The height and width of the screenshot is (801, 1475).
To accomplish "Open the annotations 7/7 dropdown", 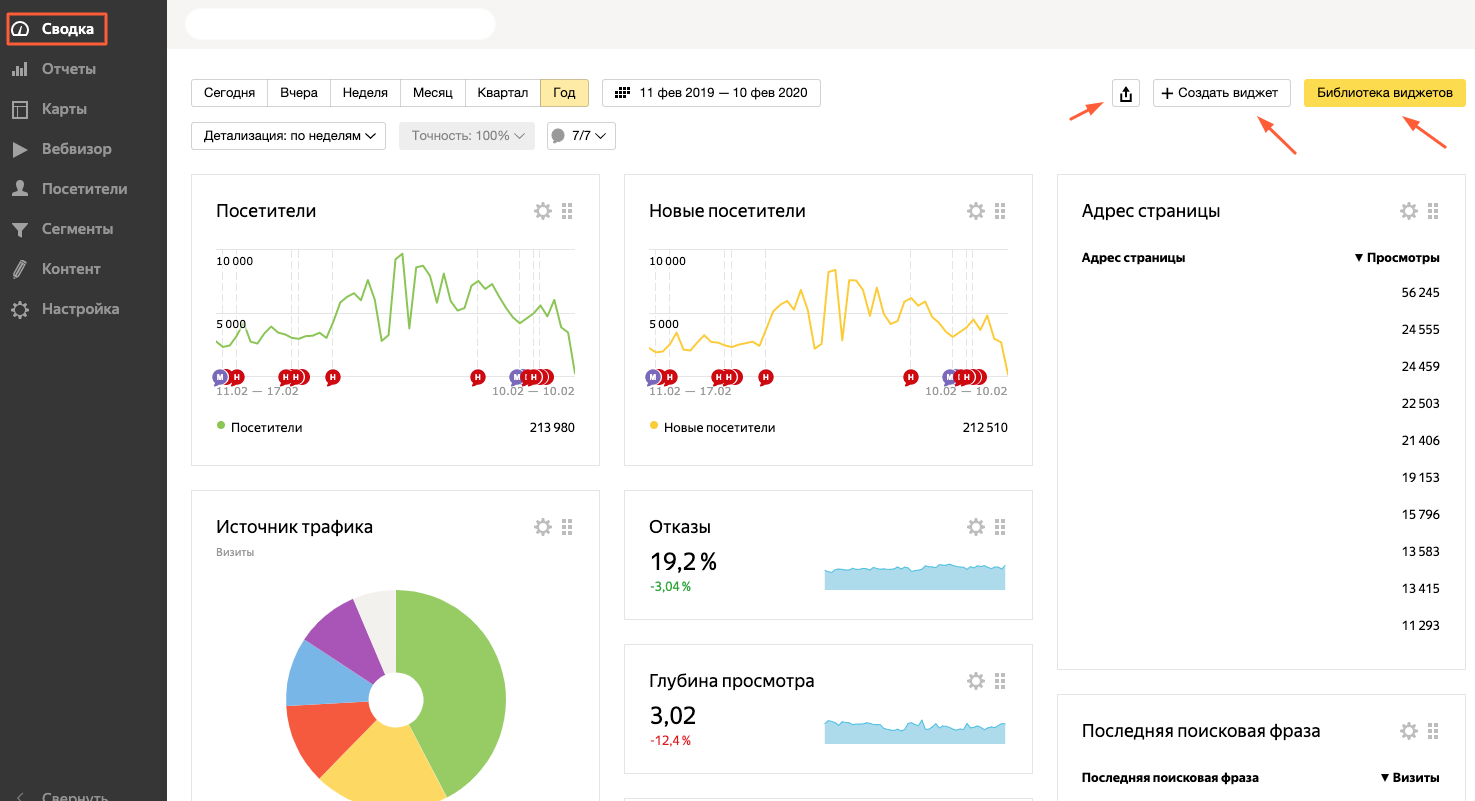I will coord(581,136).
